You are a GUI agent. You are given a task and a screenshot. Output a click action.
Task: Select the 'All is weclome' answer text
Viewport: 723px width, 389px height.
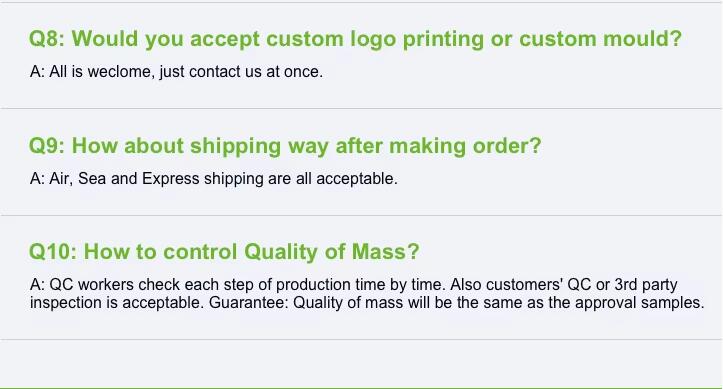(177, 72)
